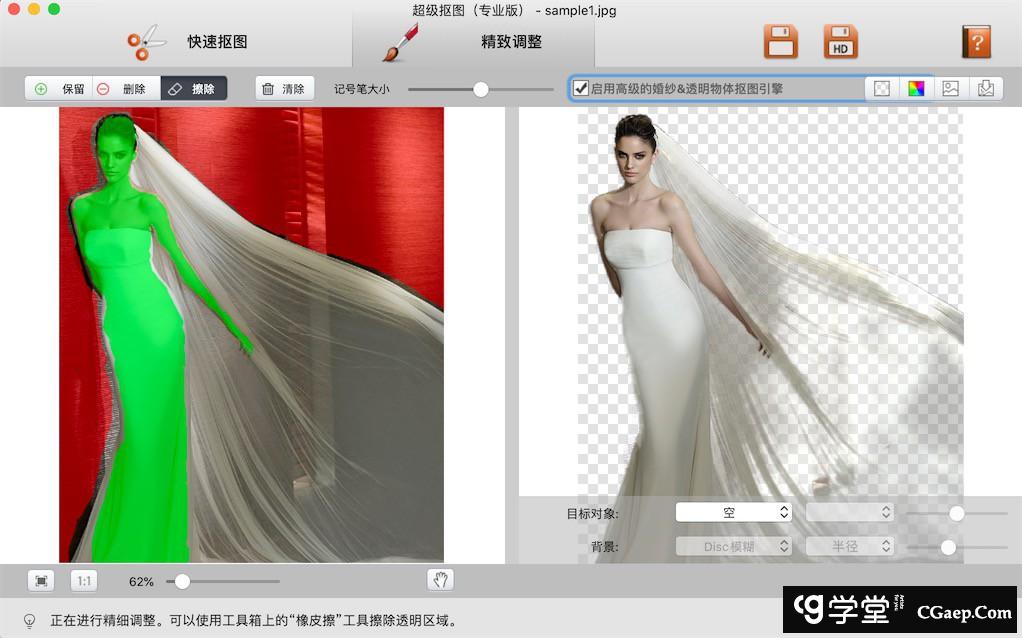Click the 清除 (clear) button
The image size is (1022, 638).
284,89
